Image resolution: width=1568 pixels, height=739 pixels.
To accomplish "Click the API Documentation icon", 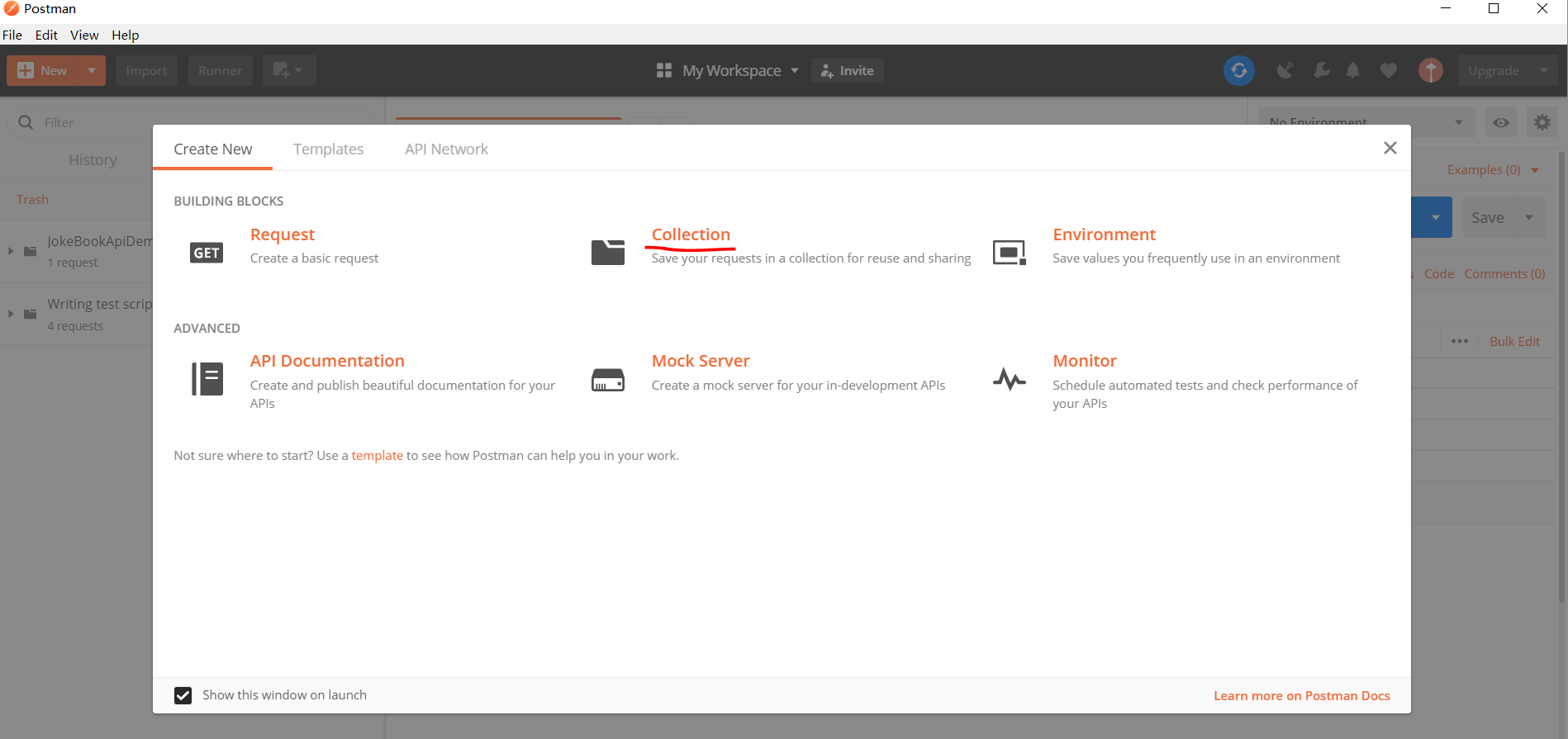I will coord(207,379).
